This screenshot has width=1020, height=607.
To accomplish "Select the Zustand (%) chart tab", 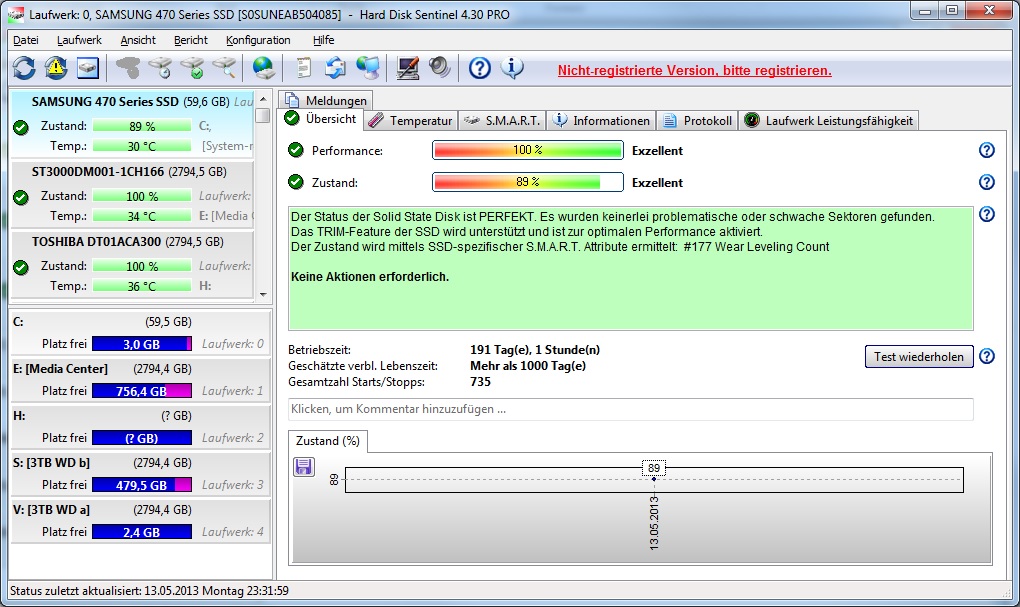I will (x=328, y=441).
